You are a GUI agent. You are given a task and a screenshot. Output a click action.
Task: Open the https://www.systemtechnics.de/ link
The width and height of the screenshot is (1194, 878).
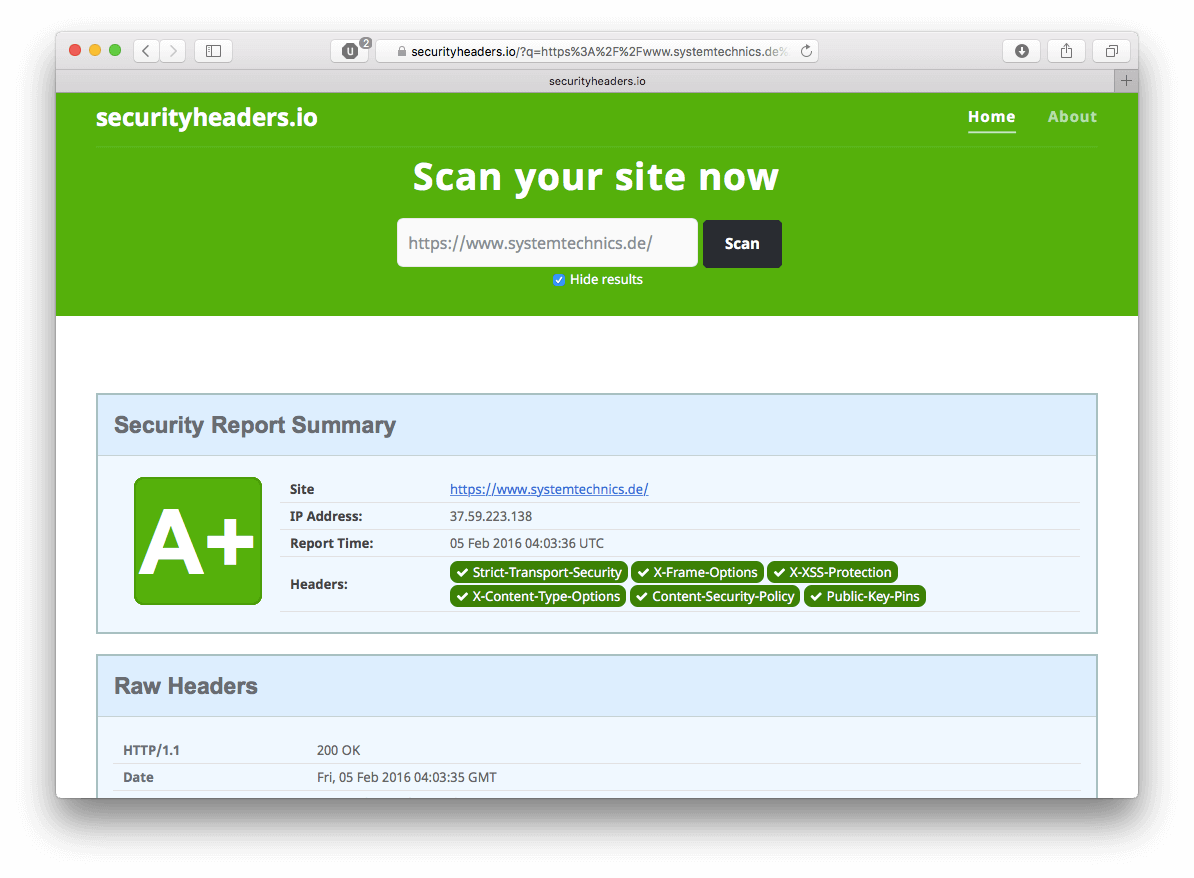[x=548, y=489]
